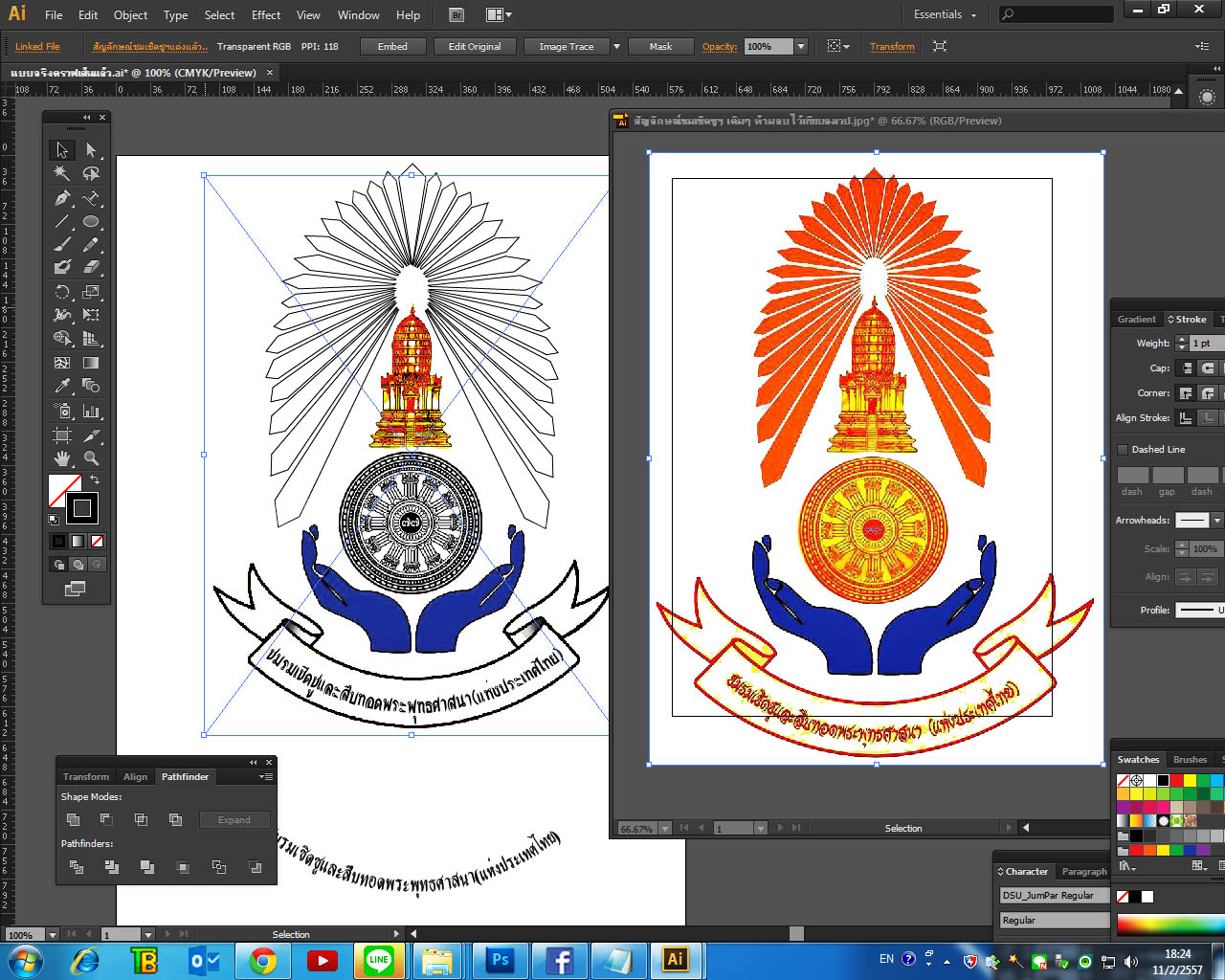Select the Eyedropper tool
The width and height of the screenshot is (1225, 980).
click(62, 386)
